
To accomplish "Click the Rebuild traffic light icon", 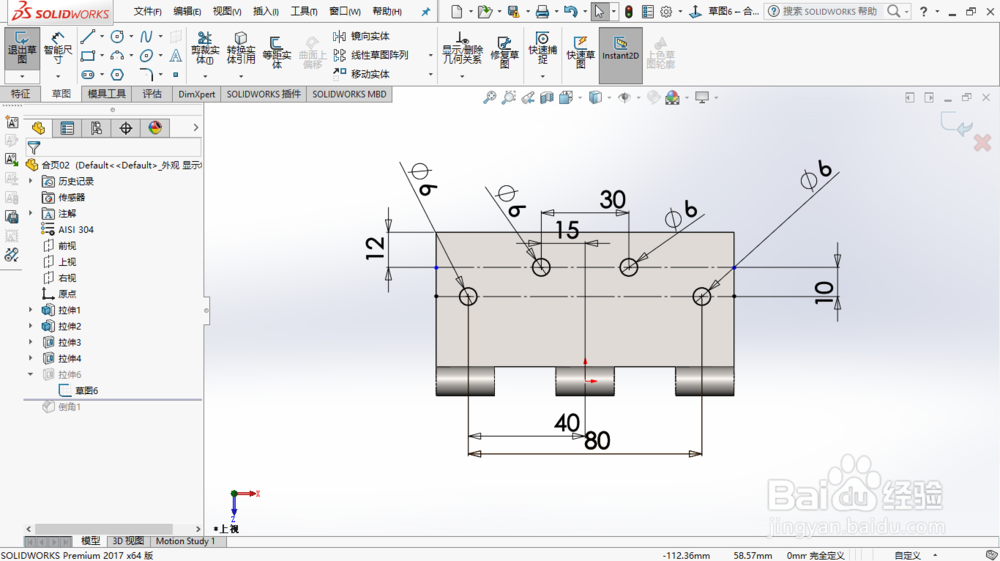I will click(628, 11).
